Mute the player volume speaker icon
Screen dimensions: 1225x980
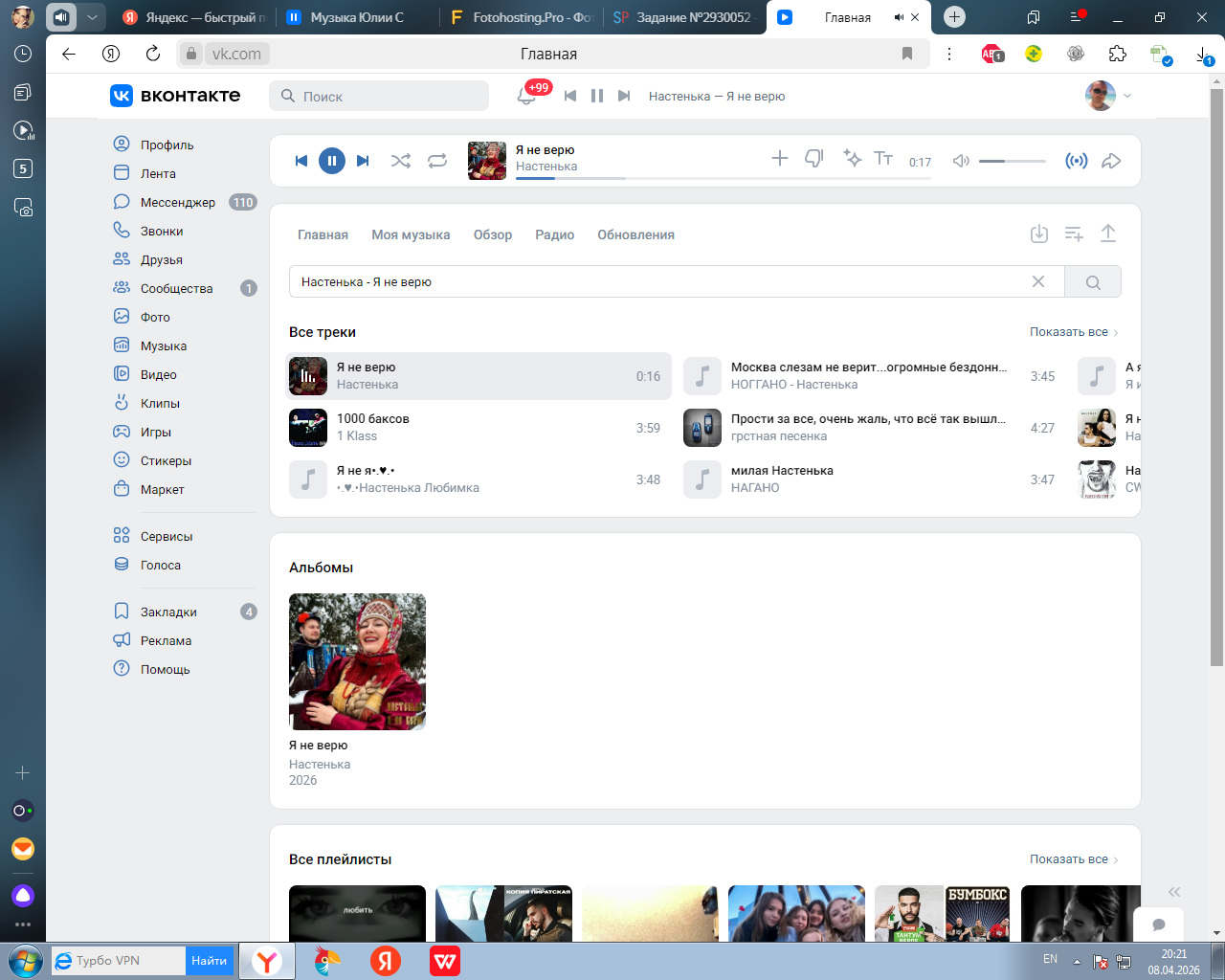point(961,161)
